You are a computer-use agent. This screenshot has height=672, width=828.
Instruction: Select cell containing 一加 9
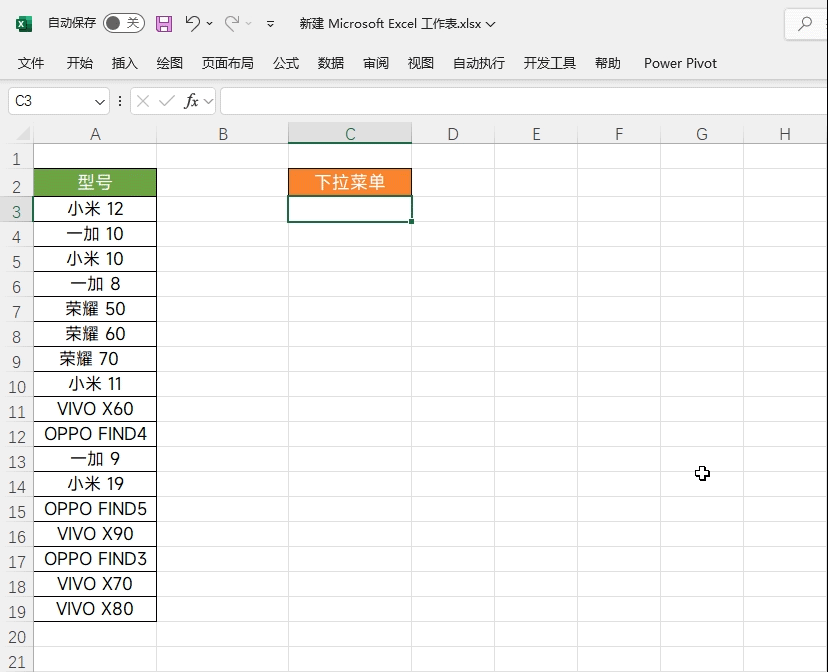[95, 459]
